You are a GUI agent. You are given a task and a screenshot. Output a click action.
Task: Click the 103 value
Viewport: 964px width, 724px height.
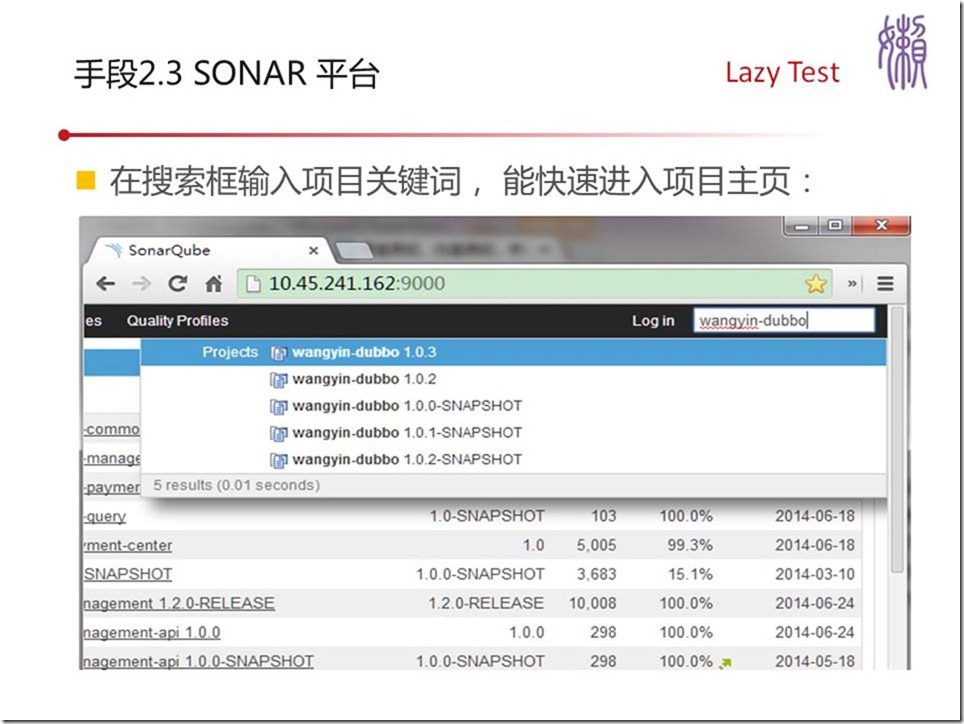tap(604, 516)
